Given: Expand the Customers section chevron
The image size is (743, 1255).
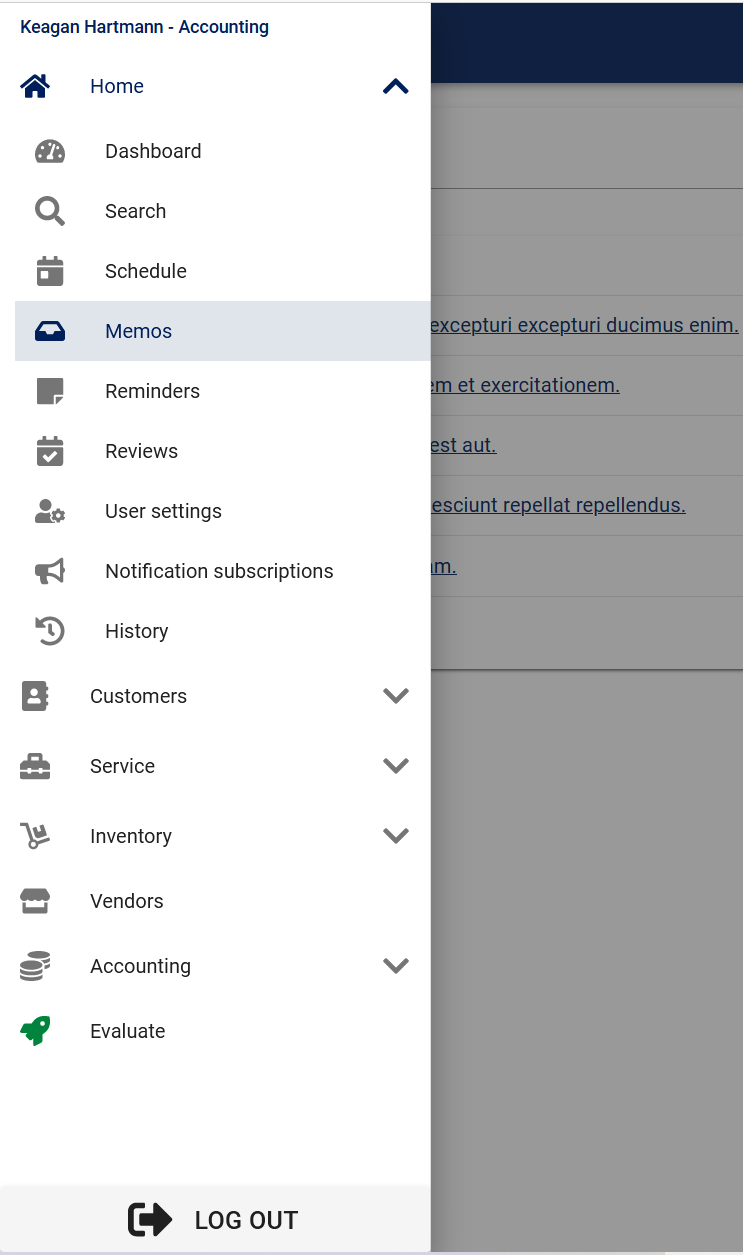Looking at the screenshot, I should pos(396,696).
